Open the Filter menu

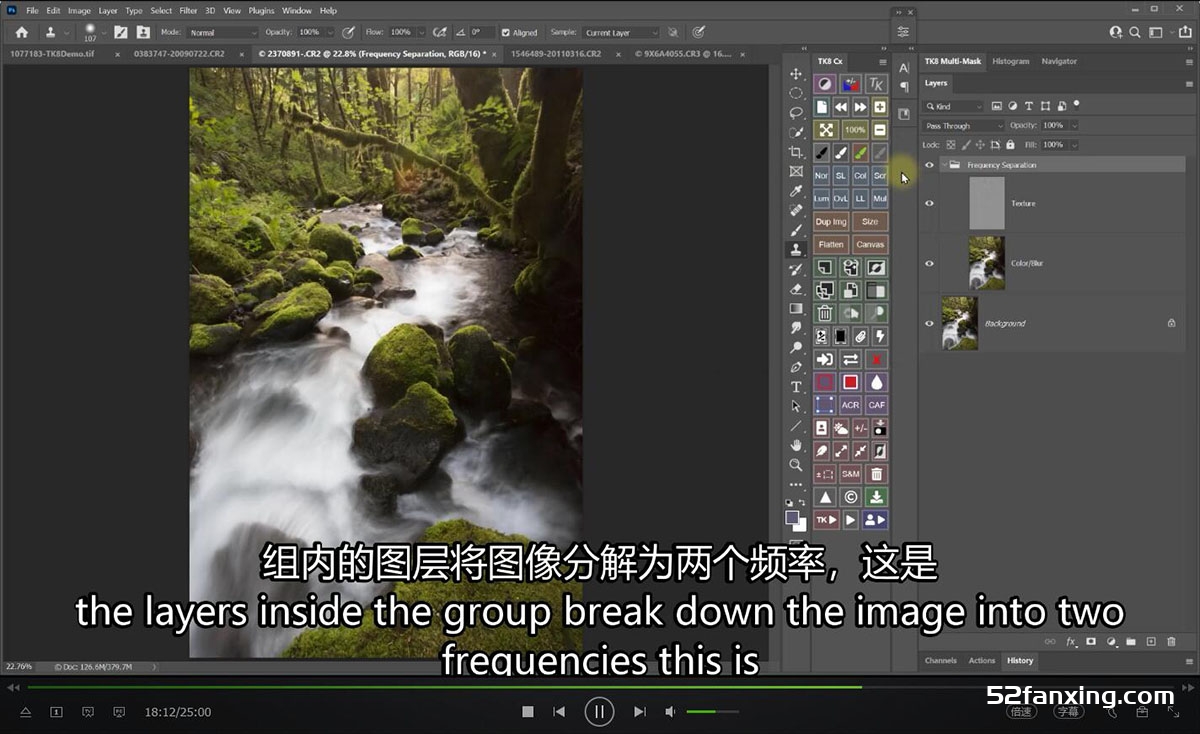[x=188, y=11]
